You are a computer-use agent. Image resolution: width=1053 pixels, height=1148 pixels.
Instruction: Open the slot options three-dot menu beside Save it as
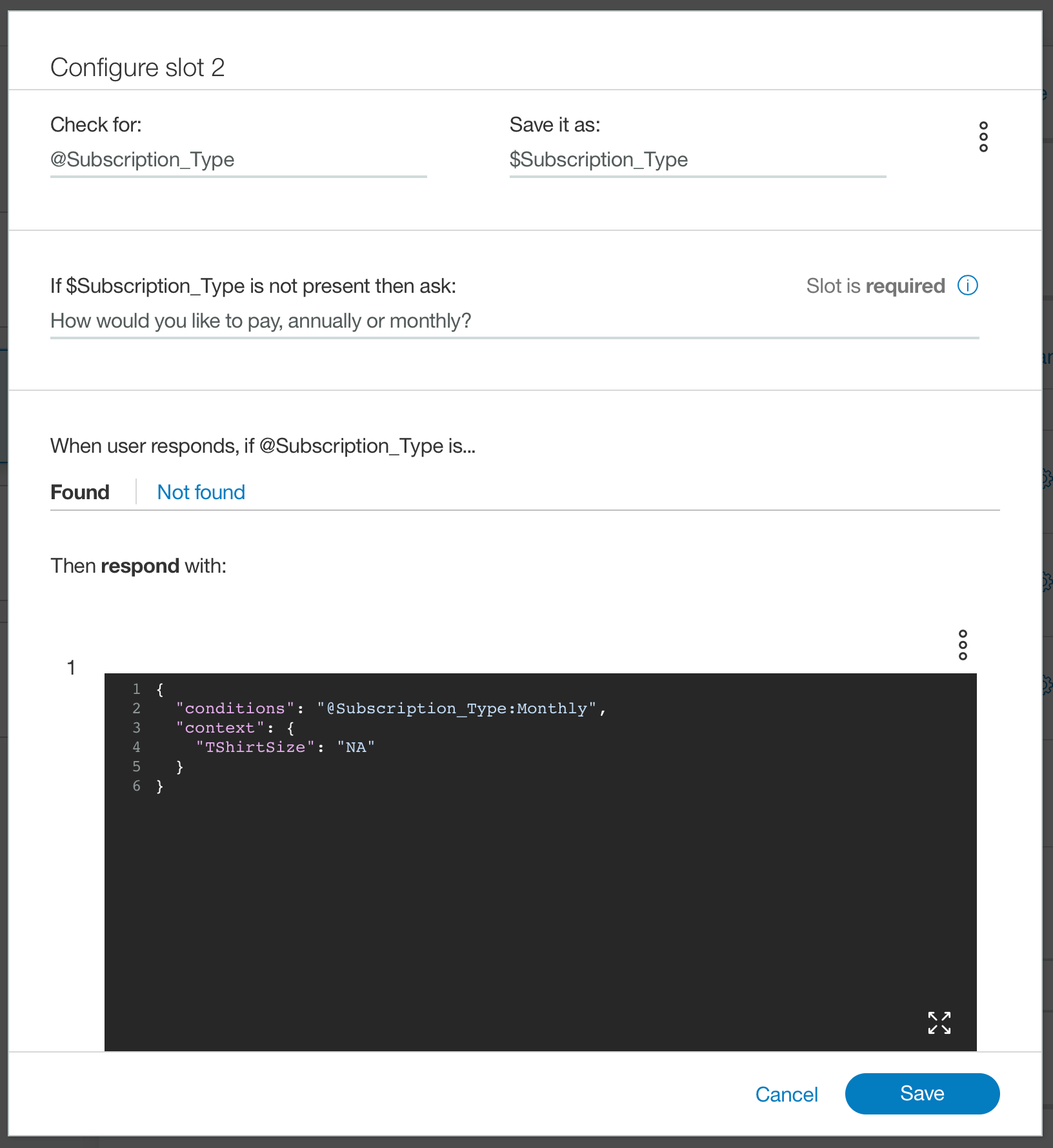(983, 137)
